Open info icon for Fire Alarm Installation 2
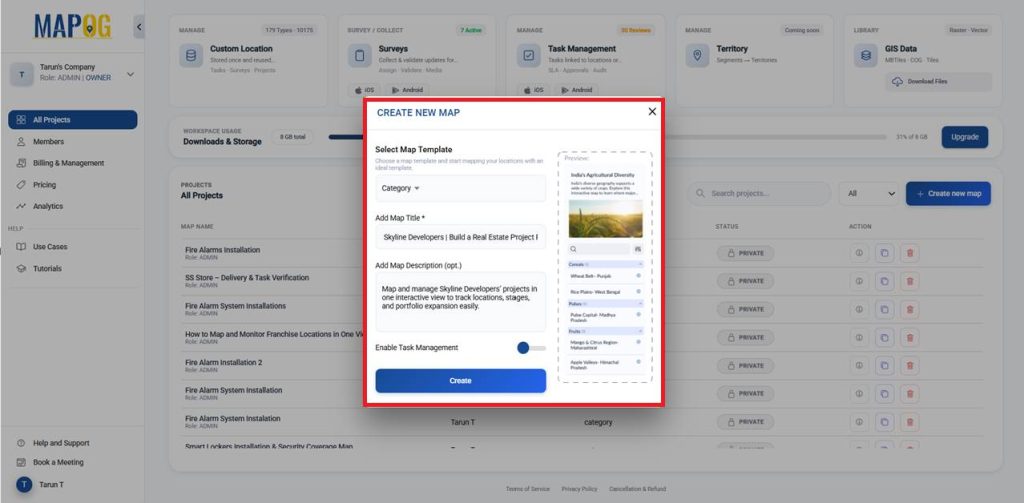Screen dimensions: 1024x503 pyautogui.click(x=858, y=365)
